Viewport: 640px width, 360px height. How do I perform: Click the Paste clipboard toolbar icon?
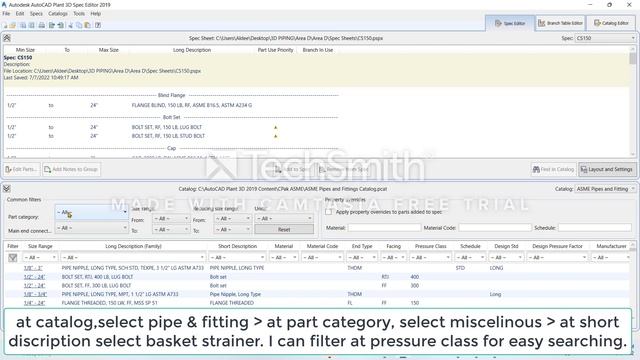87,25
